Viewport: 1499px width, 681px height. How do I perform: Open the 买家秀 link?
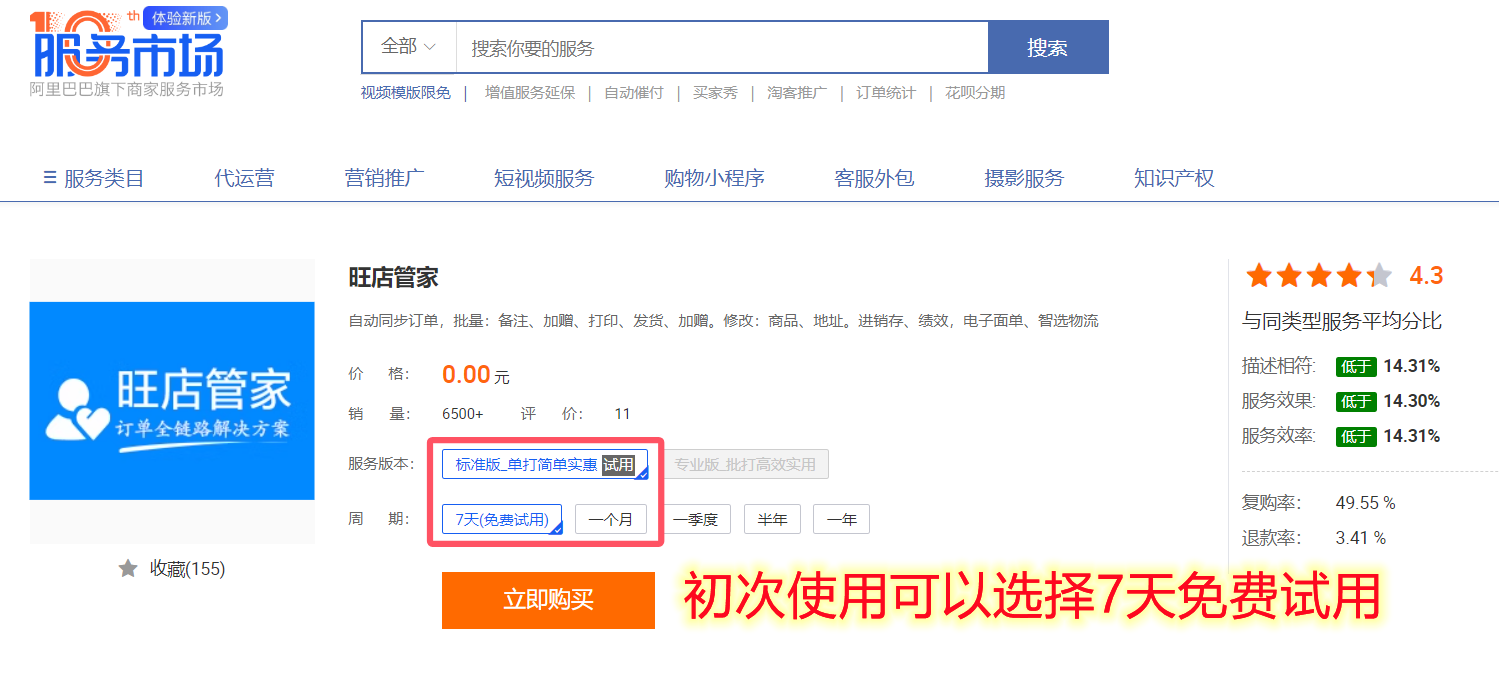[715, 93]
